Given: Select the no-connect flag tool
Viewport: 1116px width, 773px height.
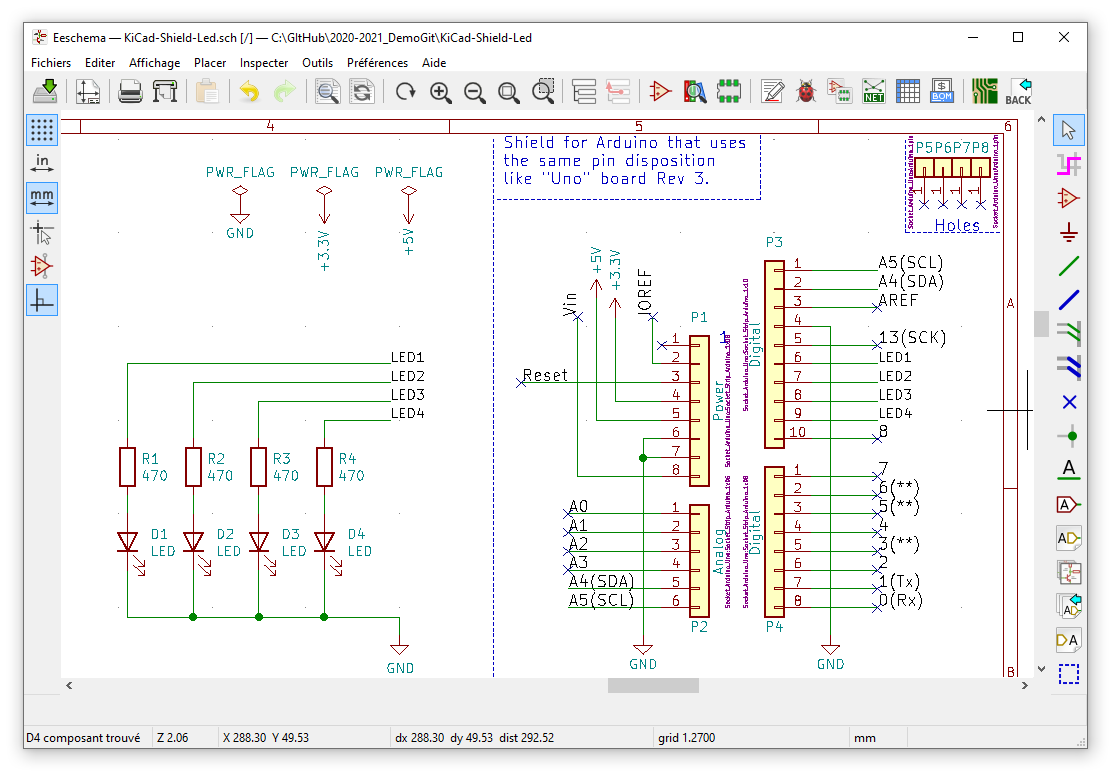Looking at the screenshot, I should 1069,402.
